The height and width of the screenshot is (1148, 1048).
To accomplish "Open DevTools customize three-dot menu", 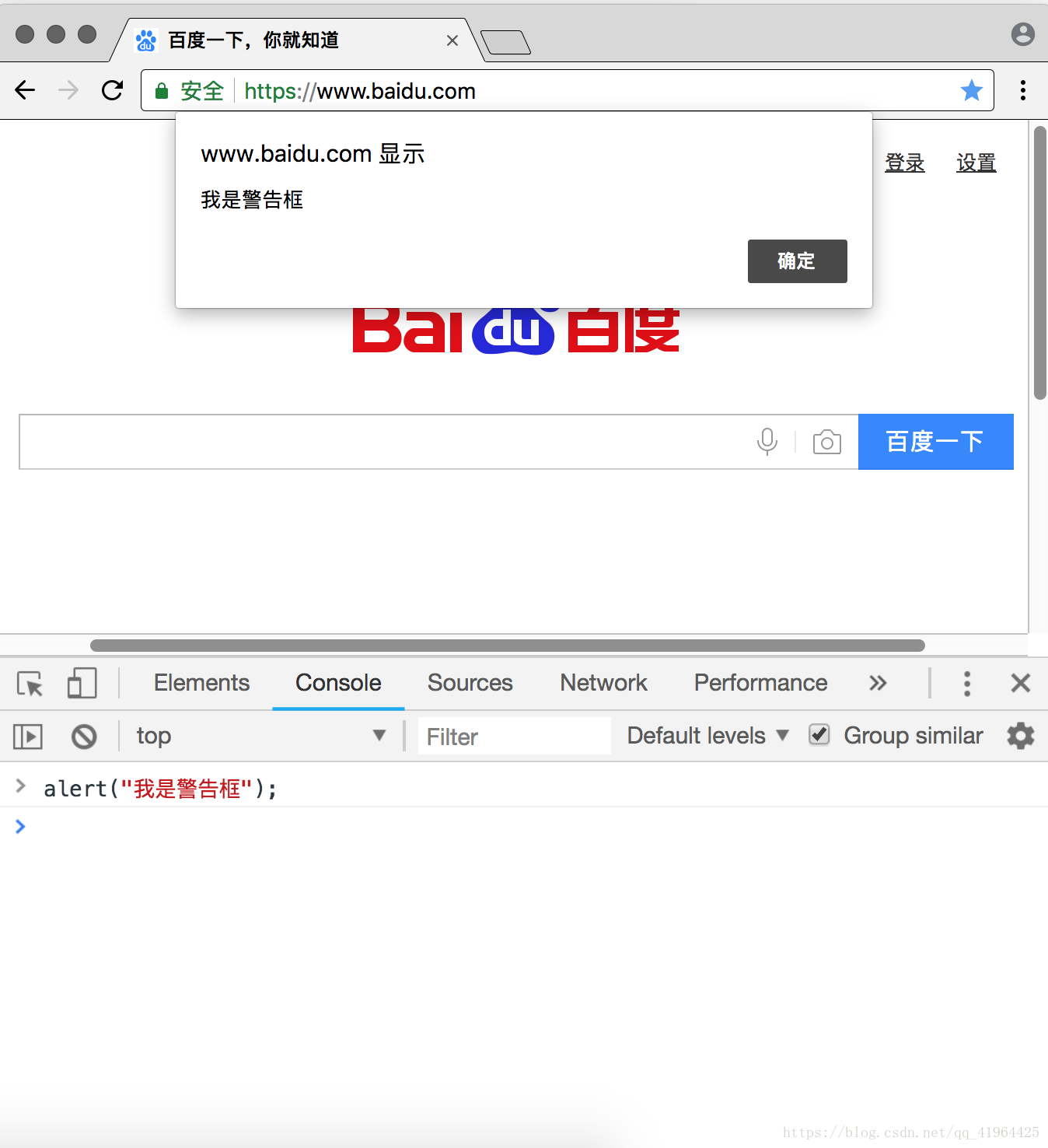I will click(966, 683).
